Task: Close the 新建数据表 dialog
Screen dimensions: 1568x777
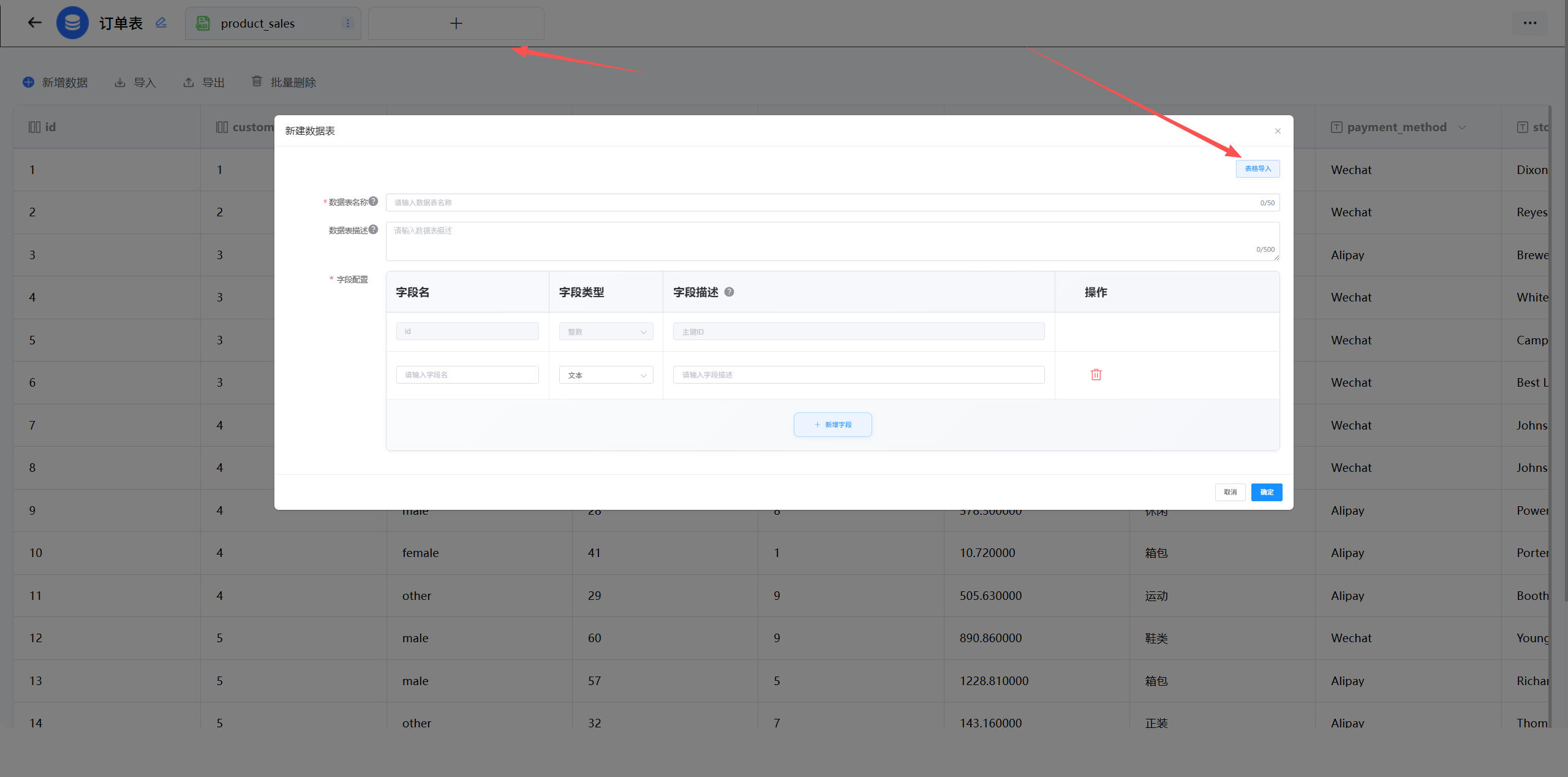Action: (x=1278, y=131)
